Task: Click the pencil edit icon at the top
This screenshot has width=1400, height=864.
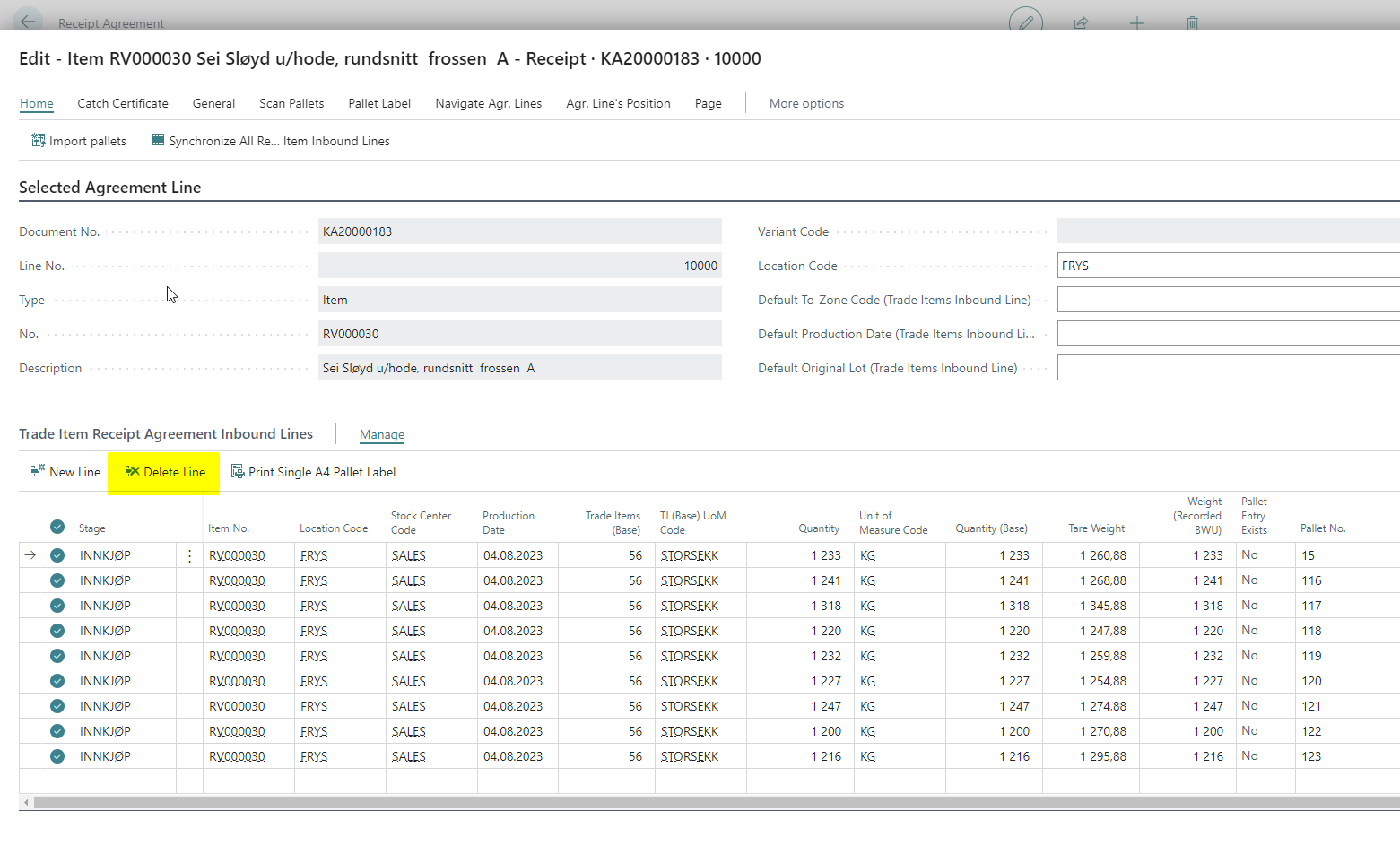Action: [1025, 22]
